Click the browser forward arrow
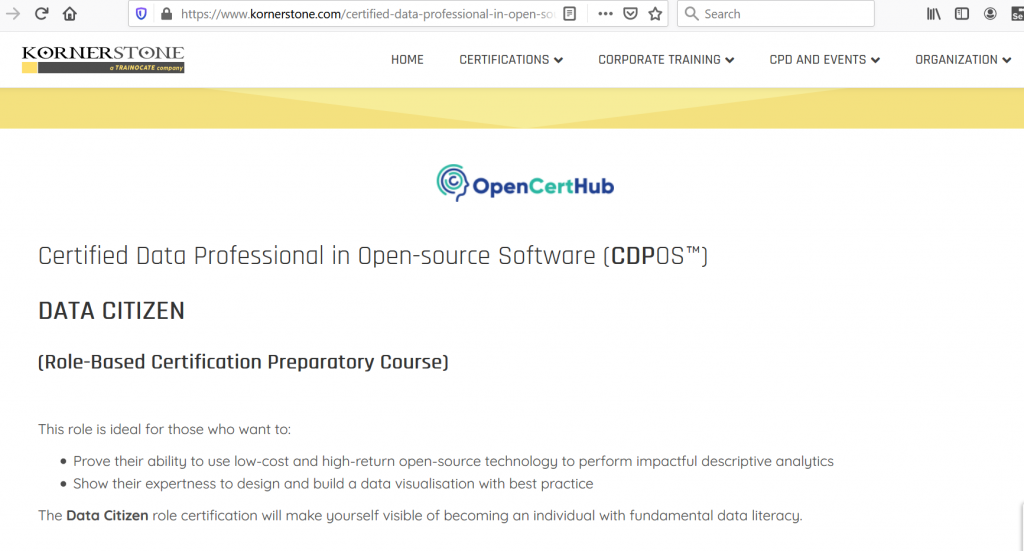This screenshot has width=1024, height=551. point(12,14)
